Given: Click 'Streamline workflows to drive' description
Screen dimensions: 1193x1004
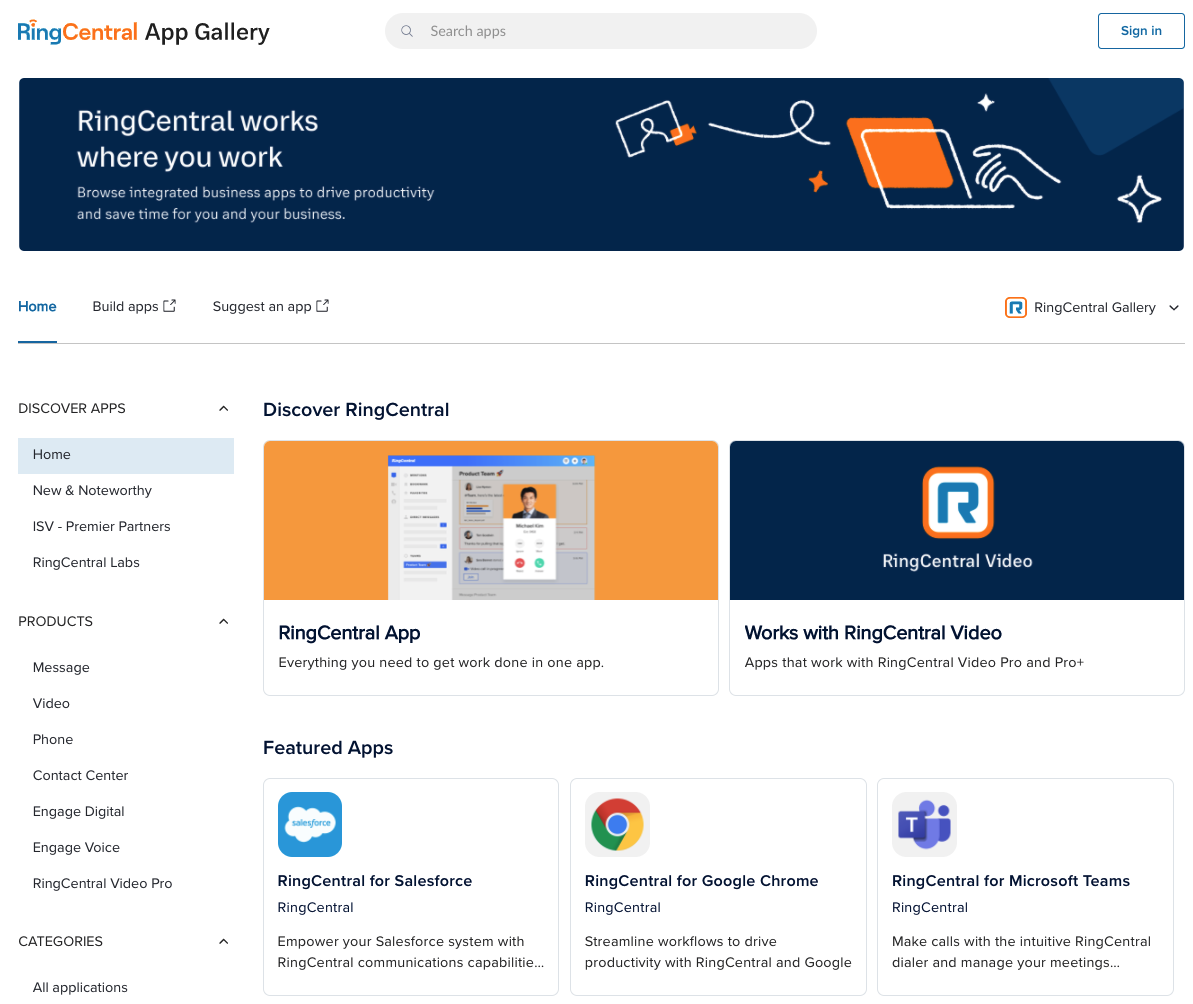Looking at the screenshot, I should (x=717, y=952).
